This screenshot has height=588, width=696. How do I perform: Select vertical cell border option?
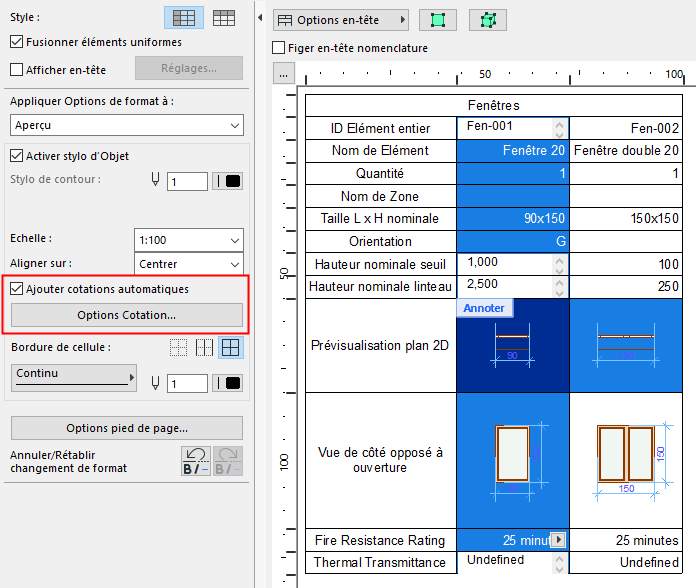coord(204,347)
